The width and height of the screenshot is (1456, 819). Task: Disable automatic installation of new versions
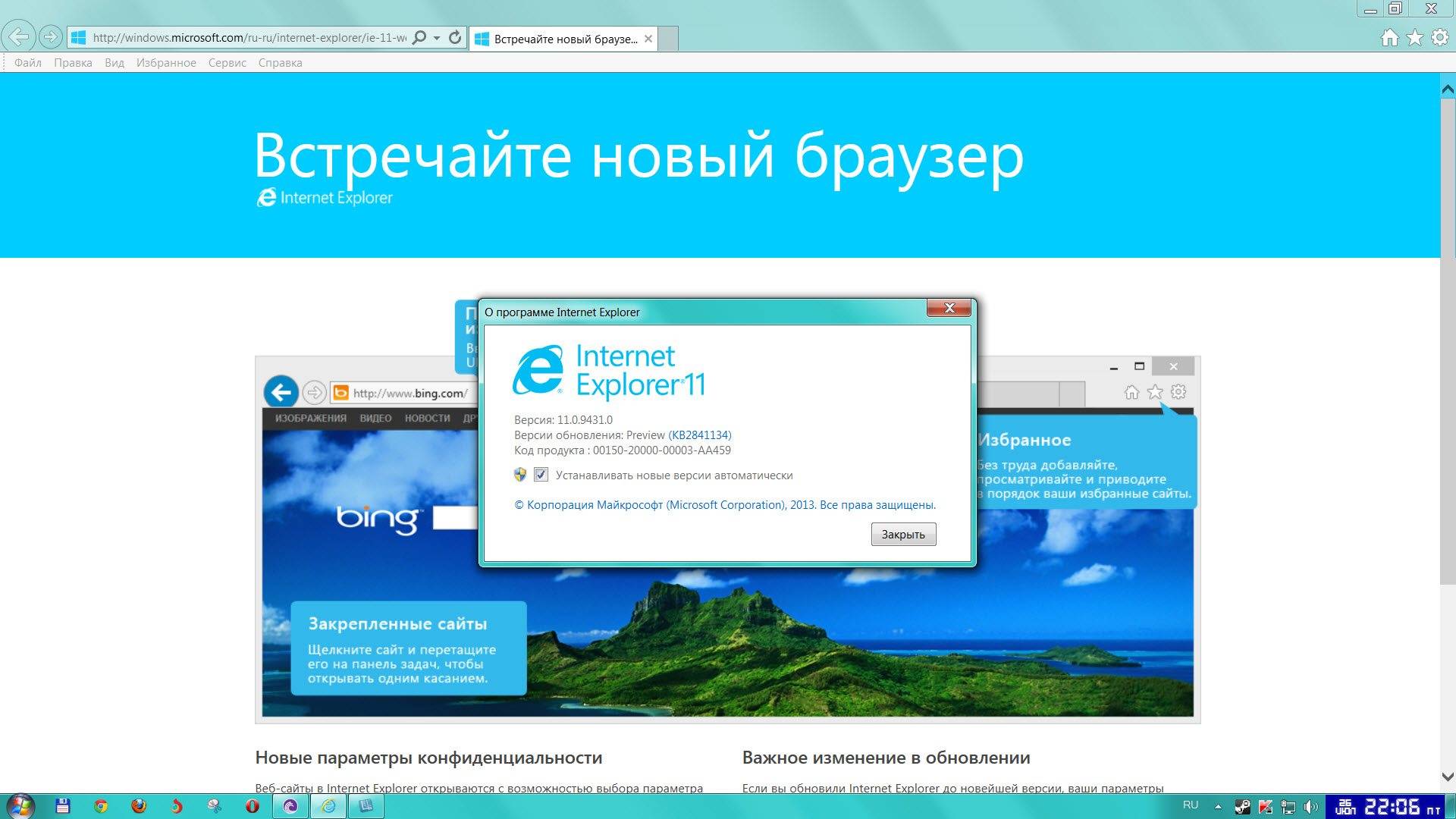[x=541, y=475]
